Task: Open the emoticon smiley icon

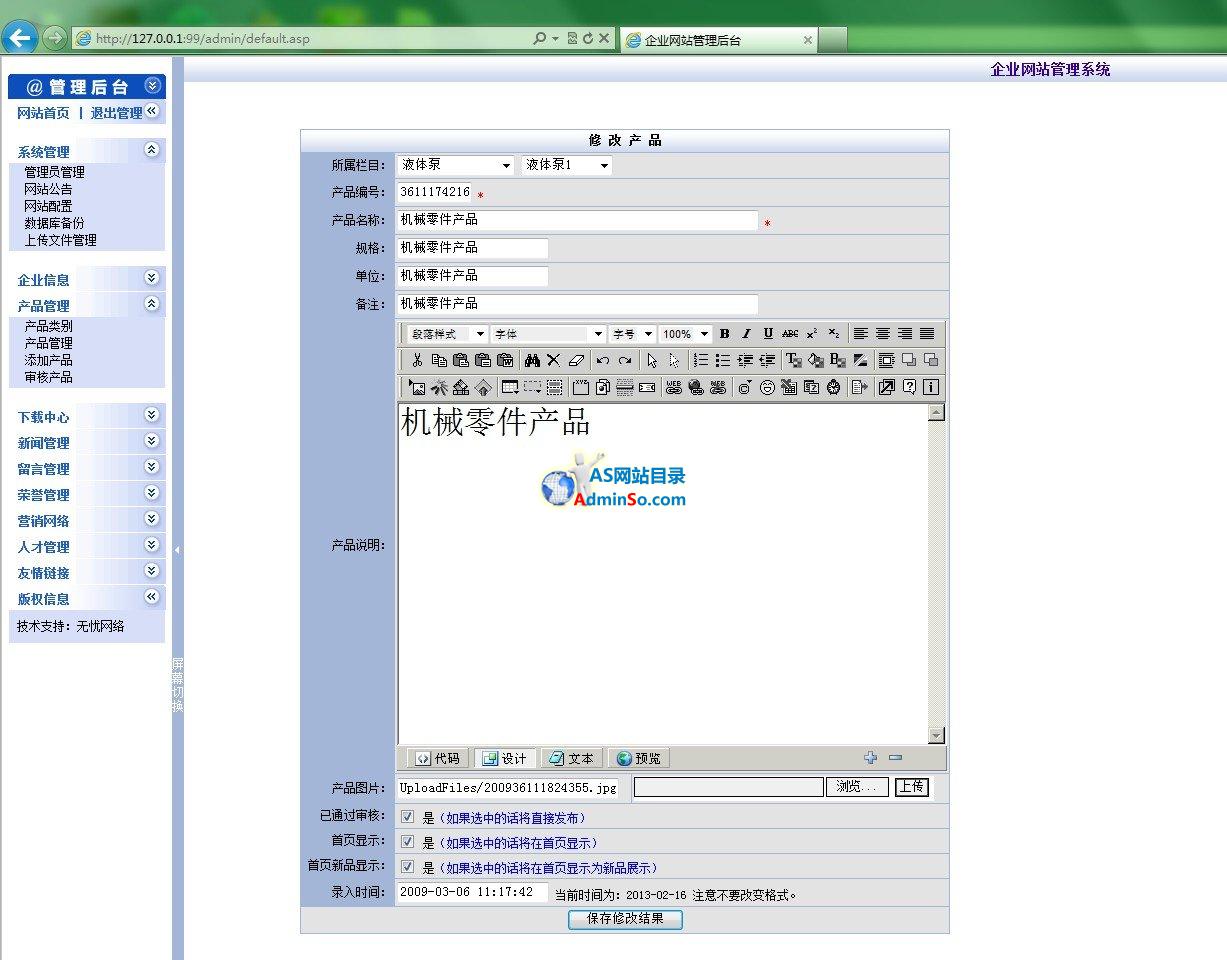Action: point(767,387)
